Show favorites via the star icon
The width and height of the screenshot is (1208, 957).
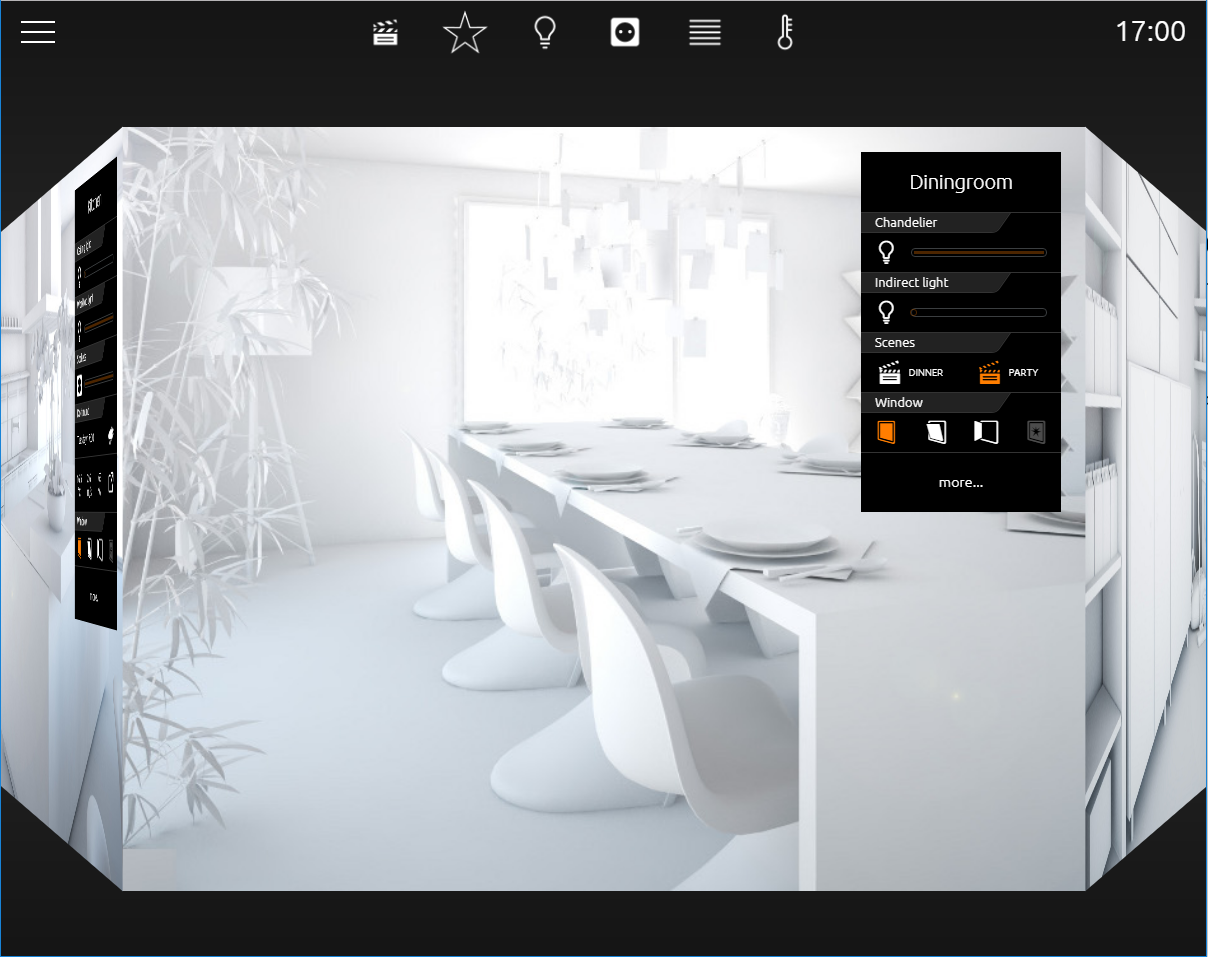[x=465, y=33]
